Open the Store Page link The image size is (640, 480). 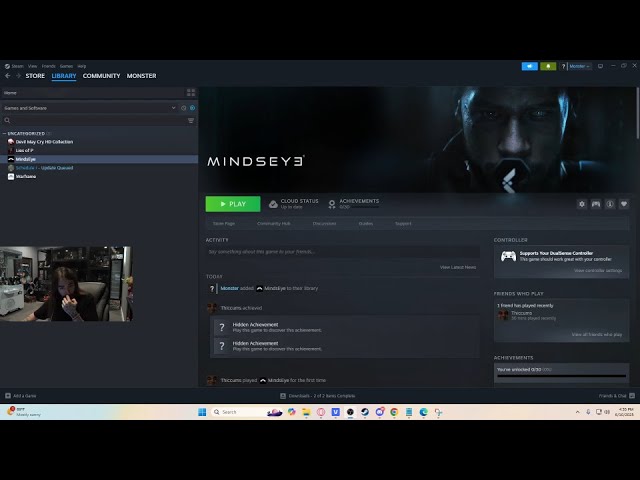(224, 224)
